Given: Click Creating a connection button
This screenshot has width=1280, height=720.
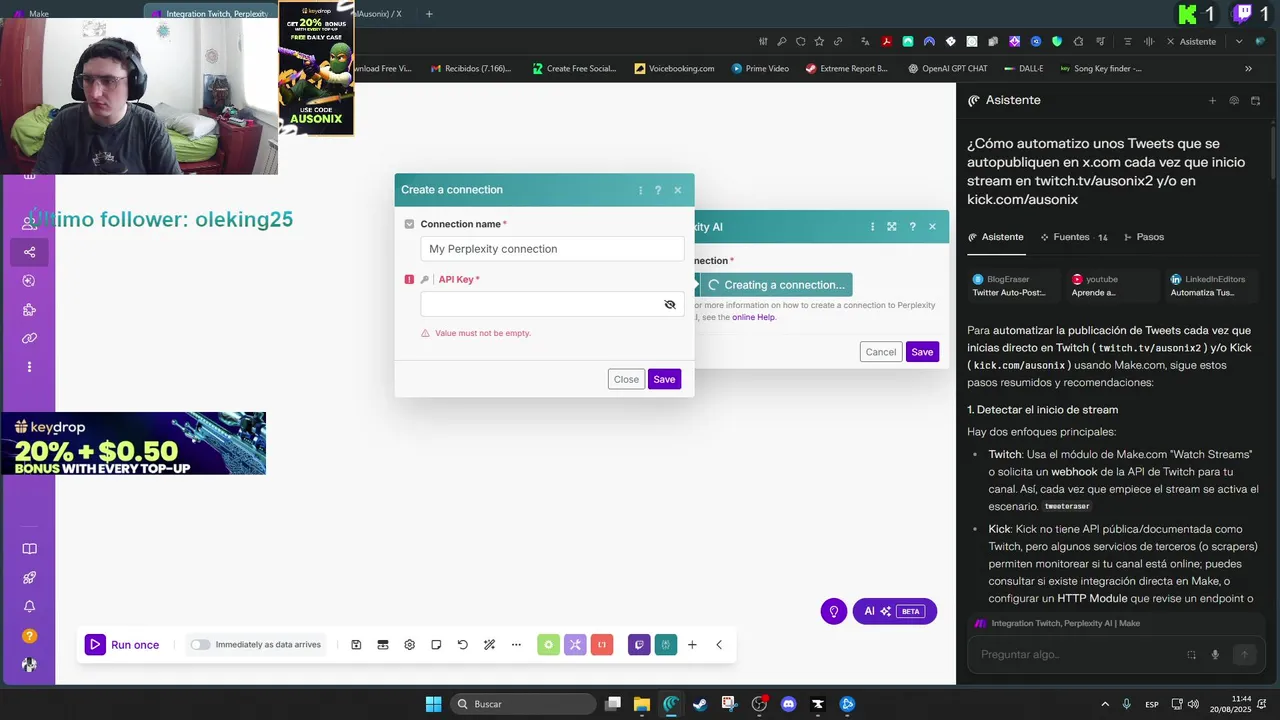Looking at the screenshot, I should click(776, 285).
